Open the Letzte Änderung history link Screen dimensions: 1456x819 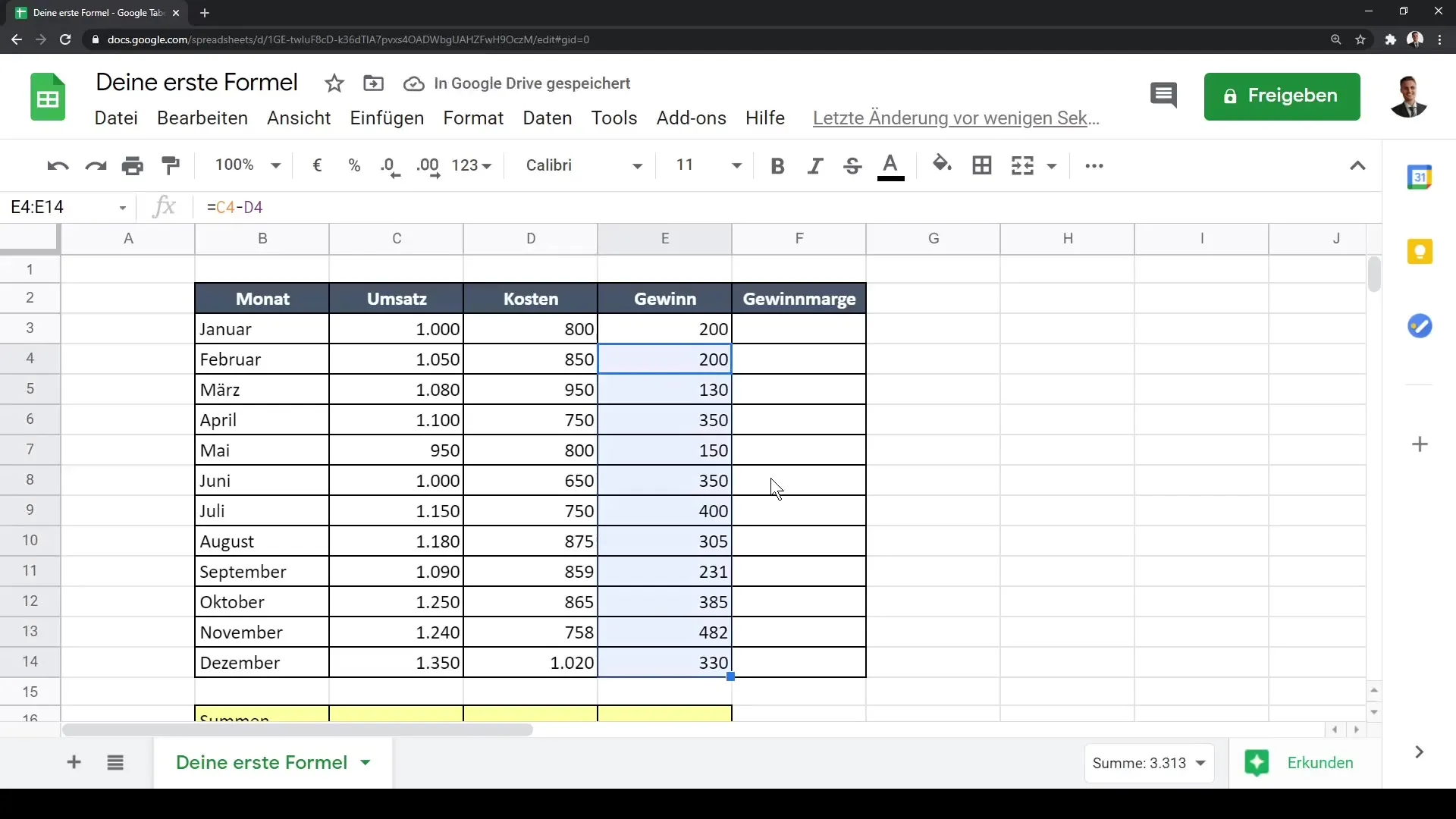click(x=955, y=118)
